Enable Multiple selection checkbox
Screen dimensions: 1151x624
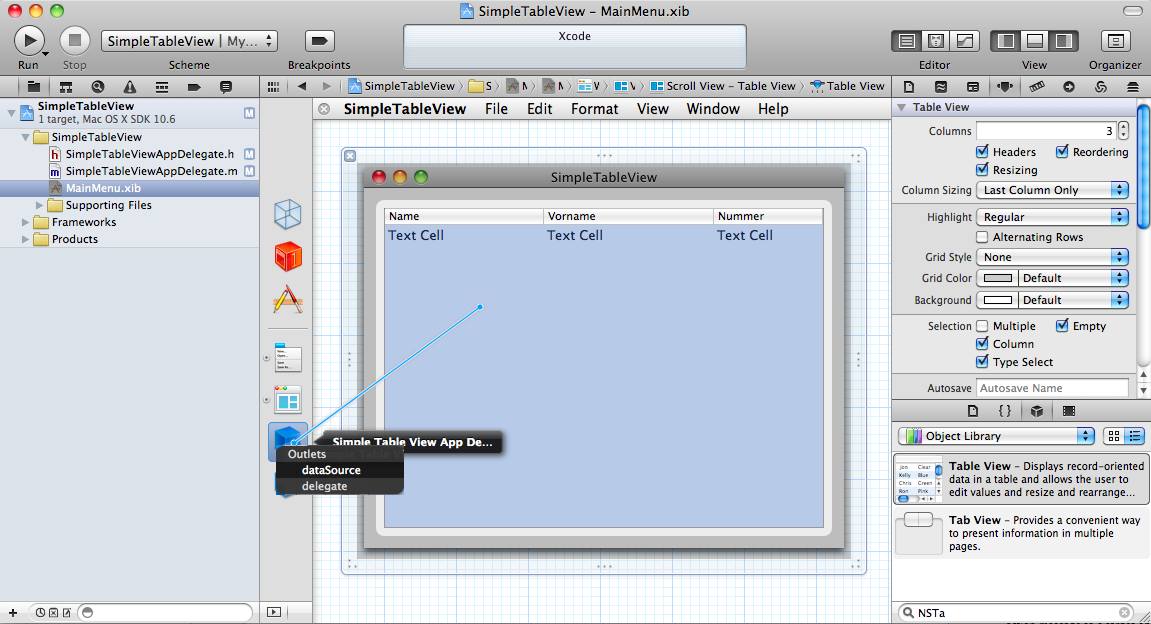(x=982, y=326)
